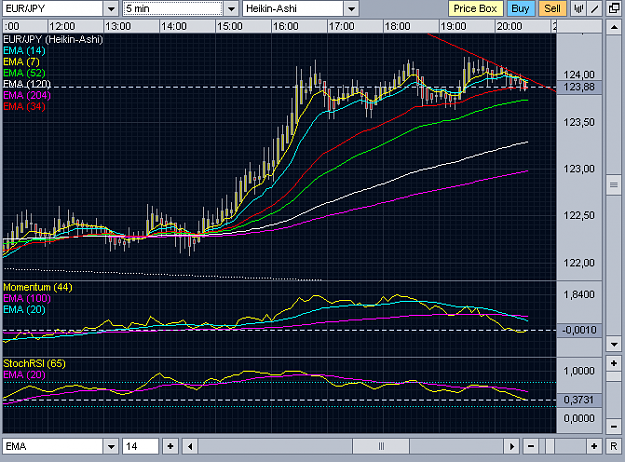The width and height of the screenshot is (625, 462).
Task: Select the EMA (14) legend label
Action: point(24,51)
